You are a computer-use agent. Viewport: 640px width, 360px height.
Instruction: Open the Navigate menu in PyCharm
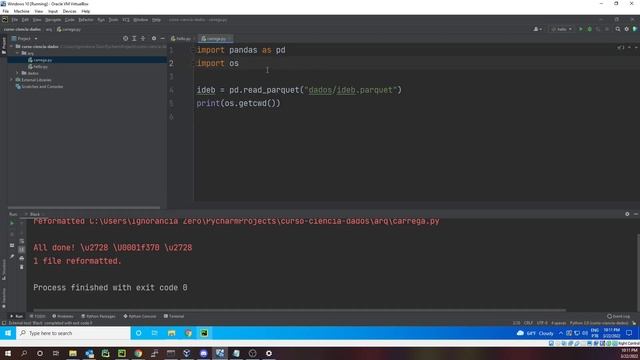[x=53, y=20]
